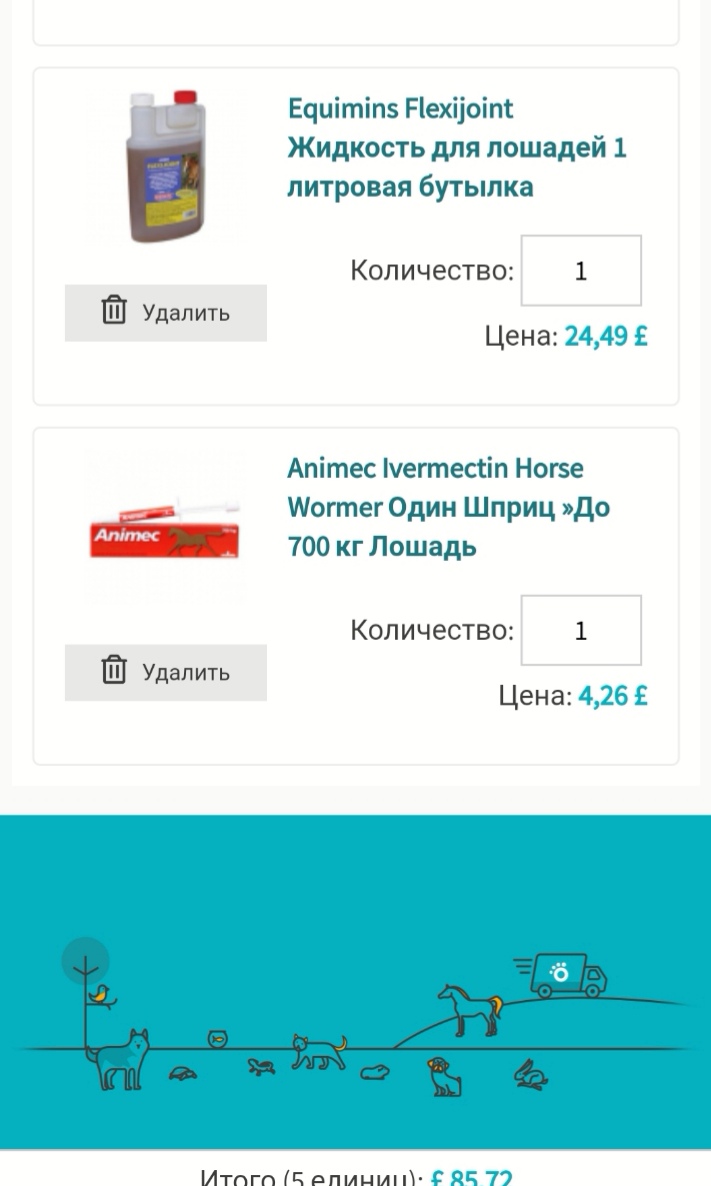This screenshot has width=711, height=1186.
Task: Click the Animec syringe box thumbnail
Action: pos(166,527)
